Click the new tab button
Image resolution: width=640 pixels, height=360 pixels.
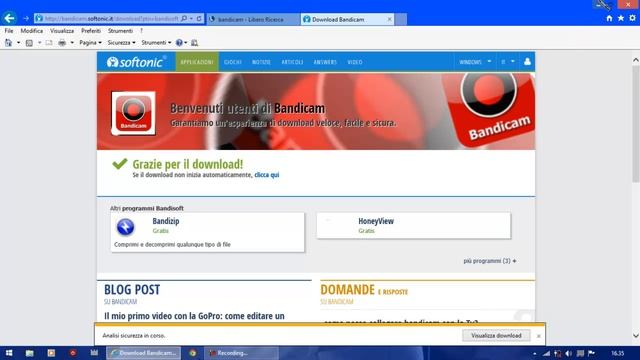point(401,19)
